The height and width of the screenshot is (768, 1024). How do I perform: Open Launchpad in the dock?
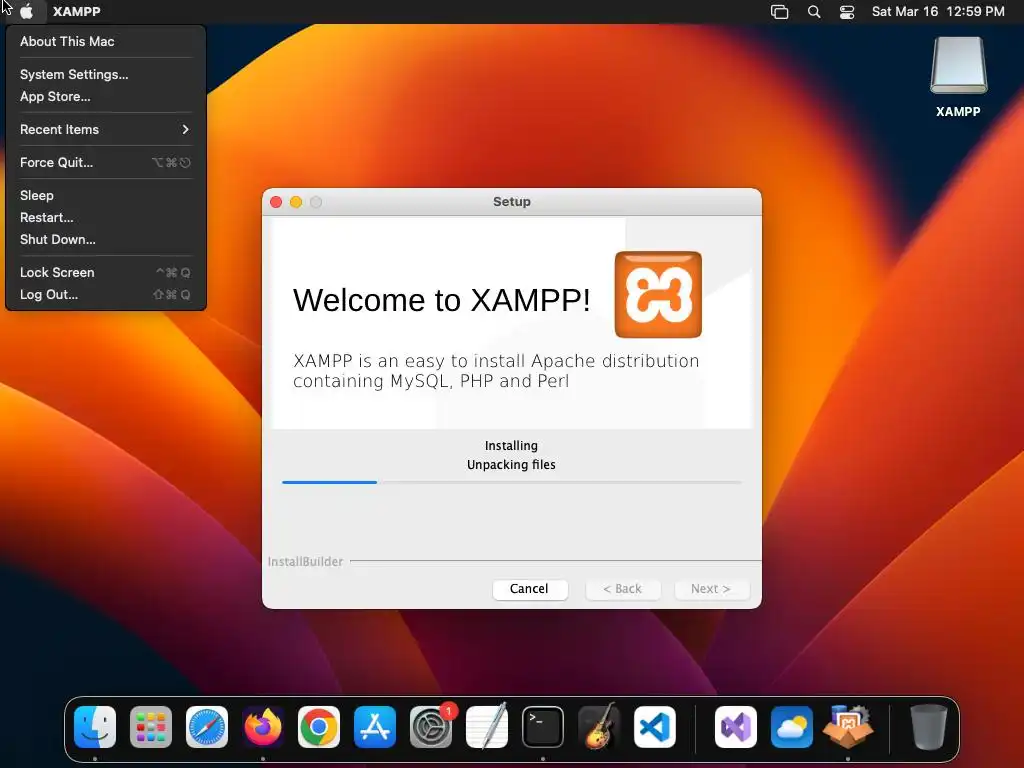pos(151,726)
